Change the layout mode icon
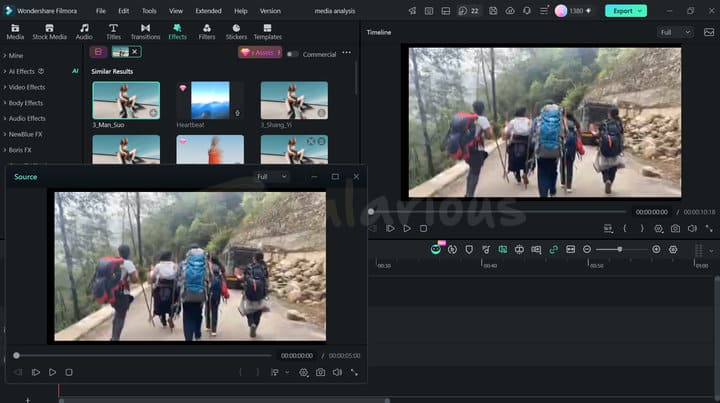The height and width of the screenshot is (403, 720). point(445,11)
